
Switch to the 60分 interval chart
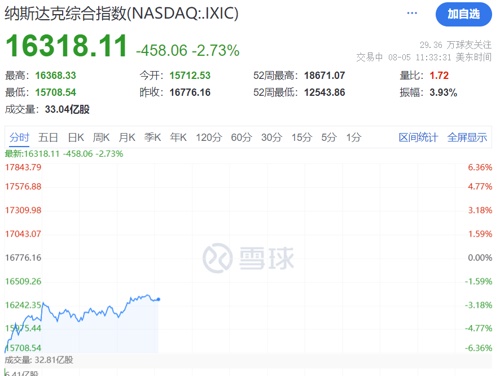click(x=241, y=137)
